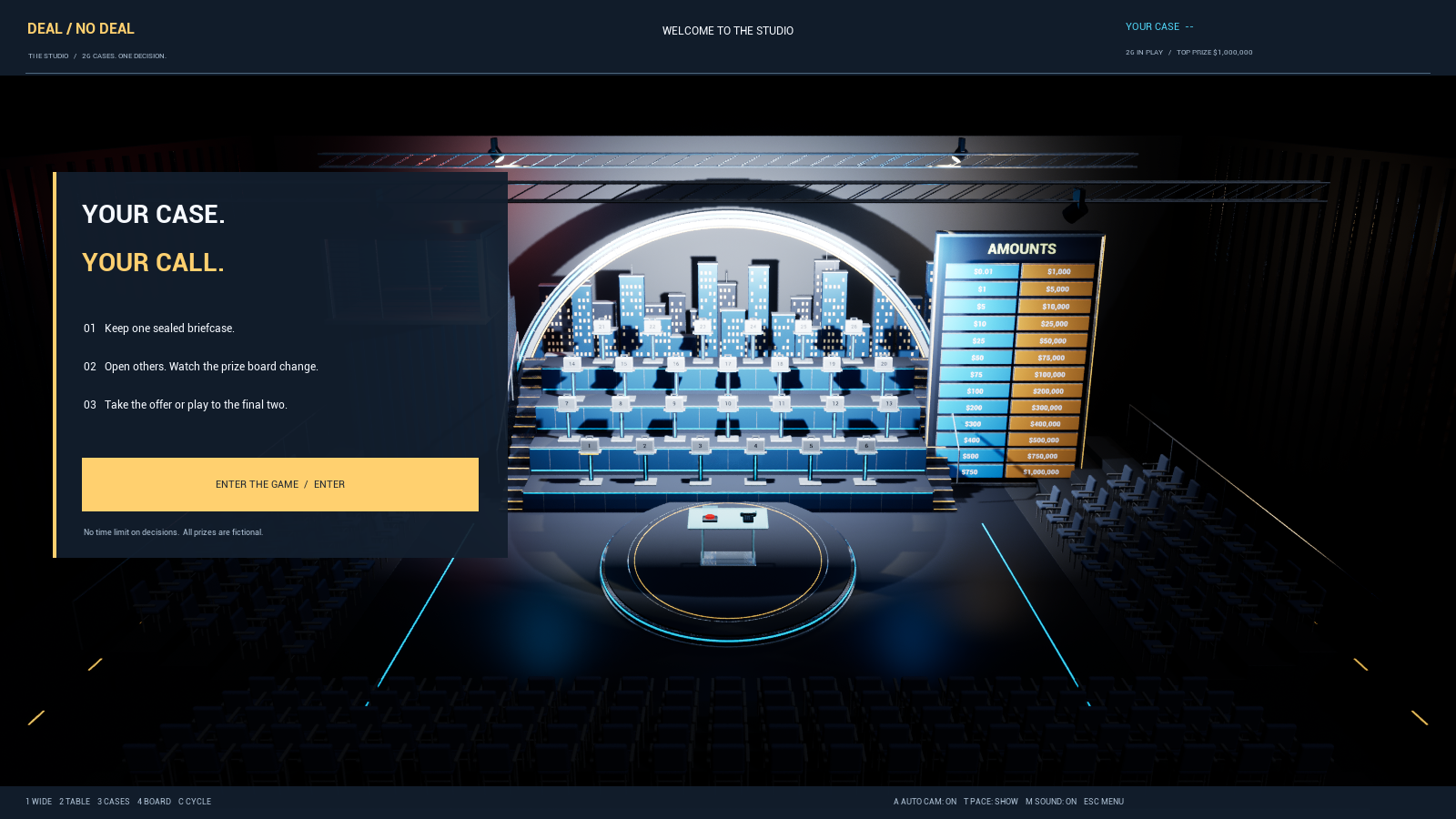Pick briefcase number 7
The height and width of the screenshot is (819, 1456).
click(x=567, y=403)
